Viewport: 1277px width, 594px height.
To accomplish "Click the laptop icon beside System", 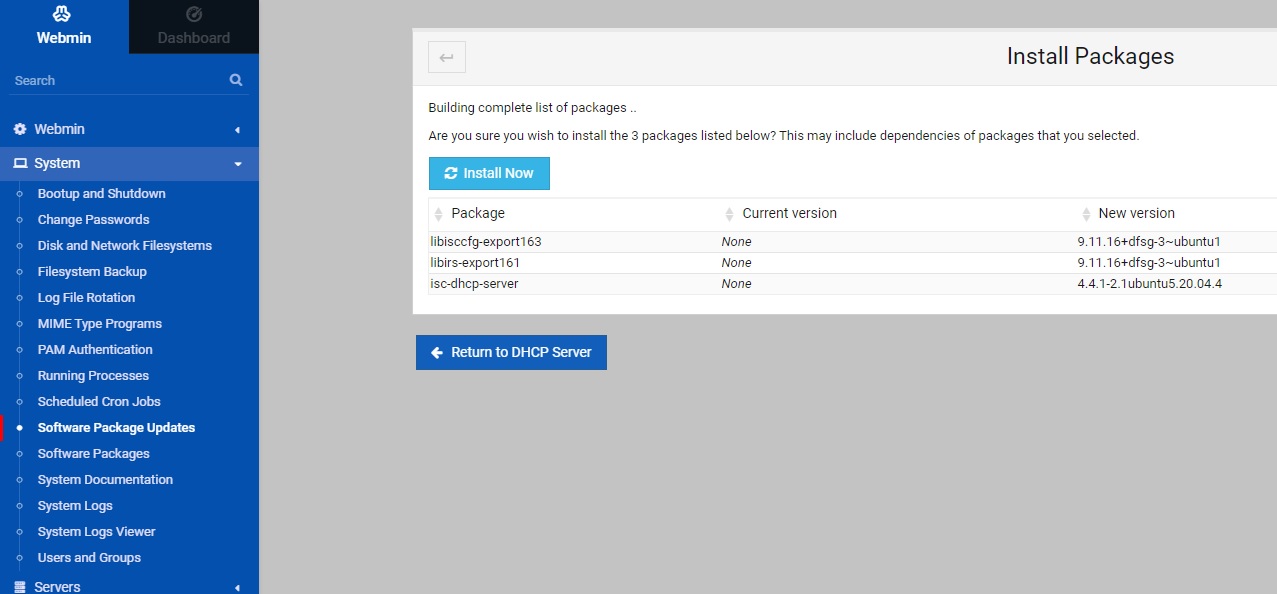I will (x=20, y=163).
